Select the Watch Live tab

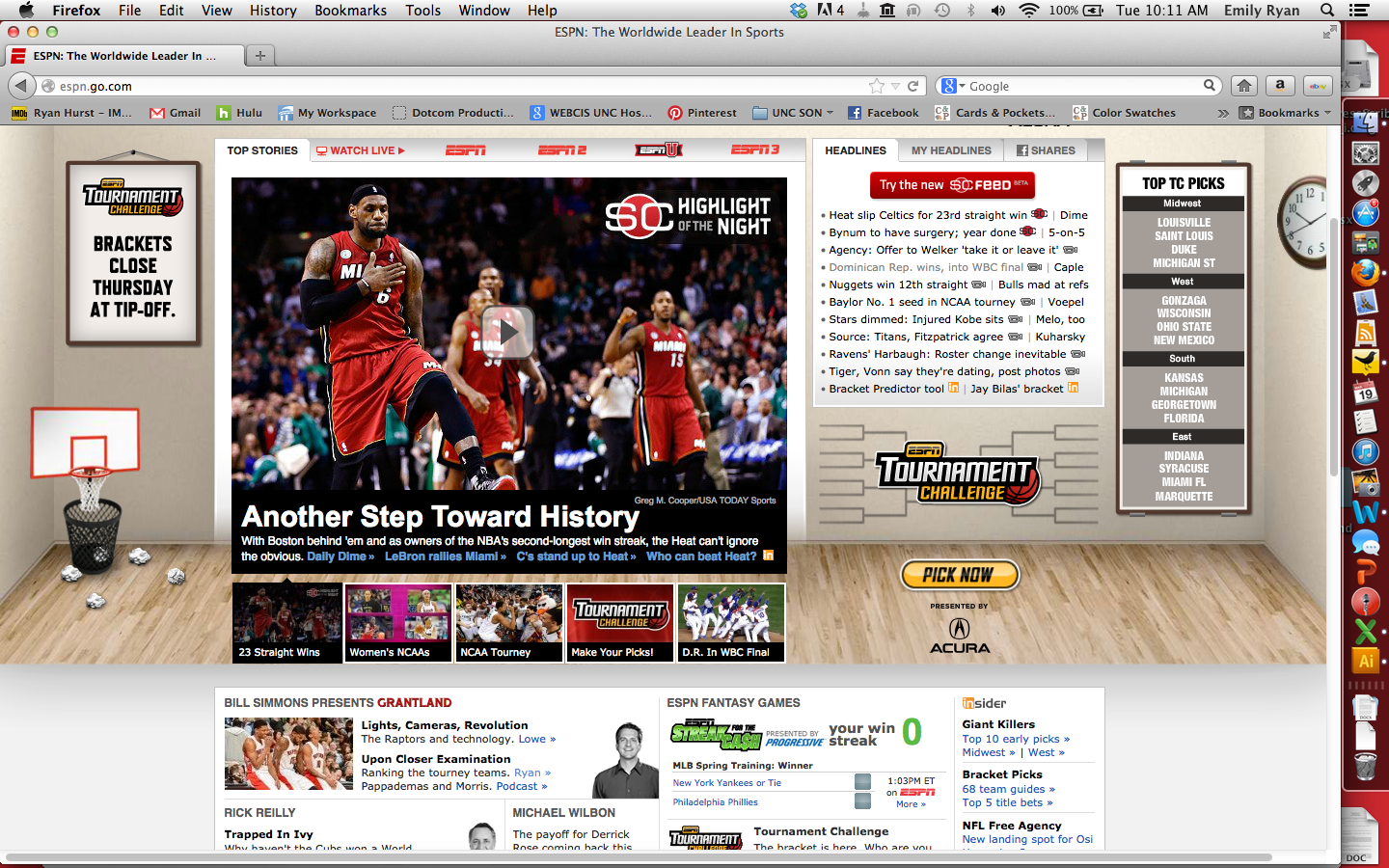(361, 150)
